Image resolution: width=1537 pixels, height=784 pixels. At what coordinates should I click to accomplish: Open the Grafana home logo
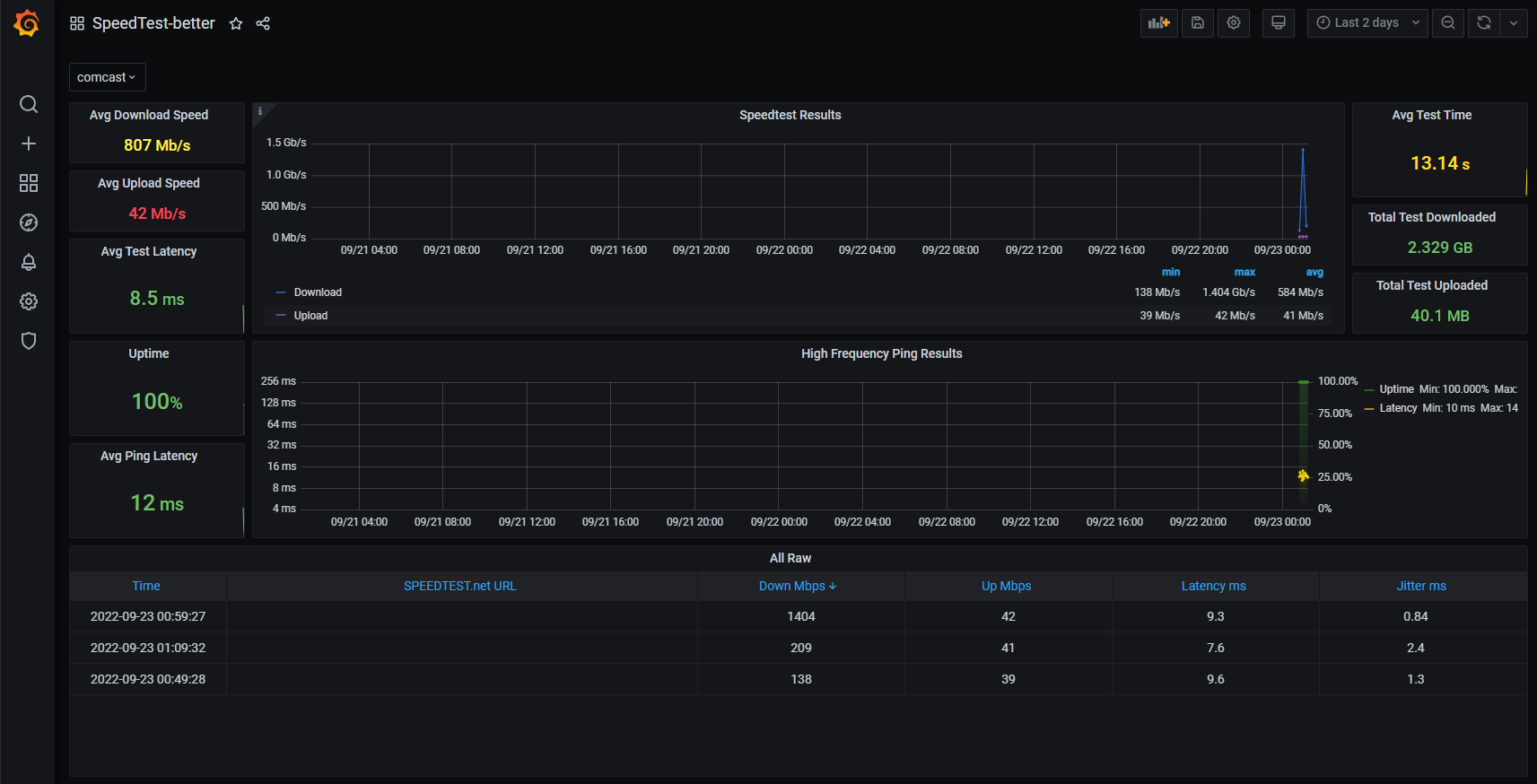[27, 23]
